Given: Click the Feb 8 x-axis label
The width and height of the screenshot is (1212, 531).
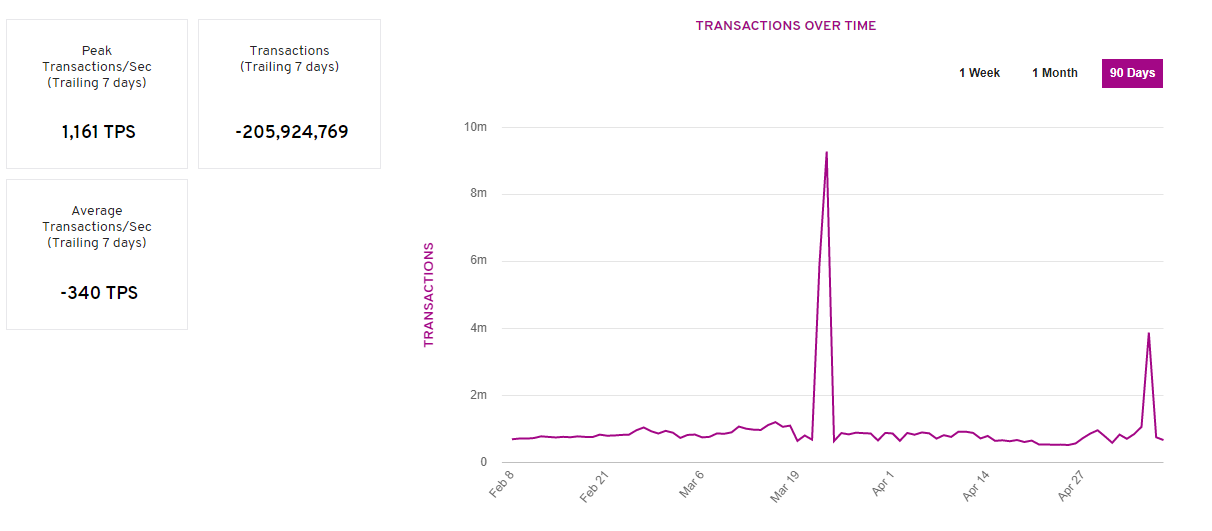Looking at the screenshot, I should (503, 483).
